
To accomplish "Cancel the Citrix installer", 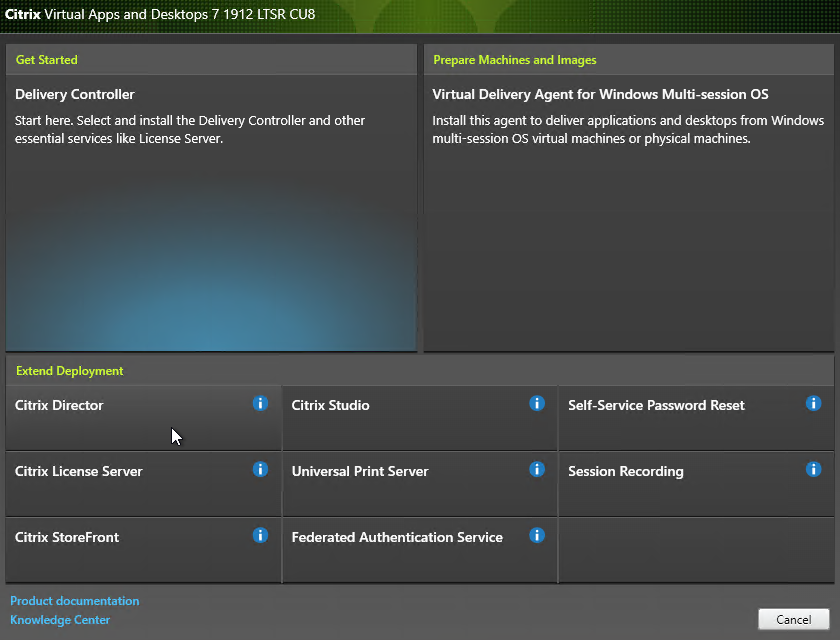I will (793, 619).
